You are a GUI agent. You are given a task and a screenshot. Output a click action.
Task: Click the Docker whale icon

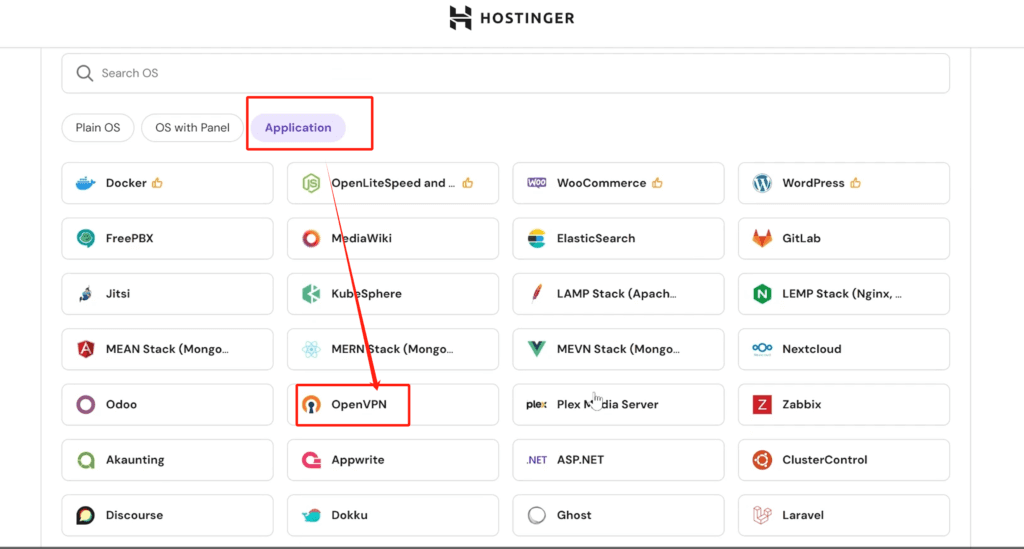[x=86, y=183]
